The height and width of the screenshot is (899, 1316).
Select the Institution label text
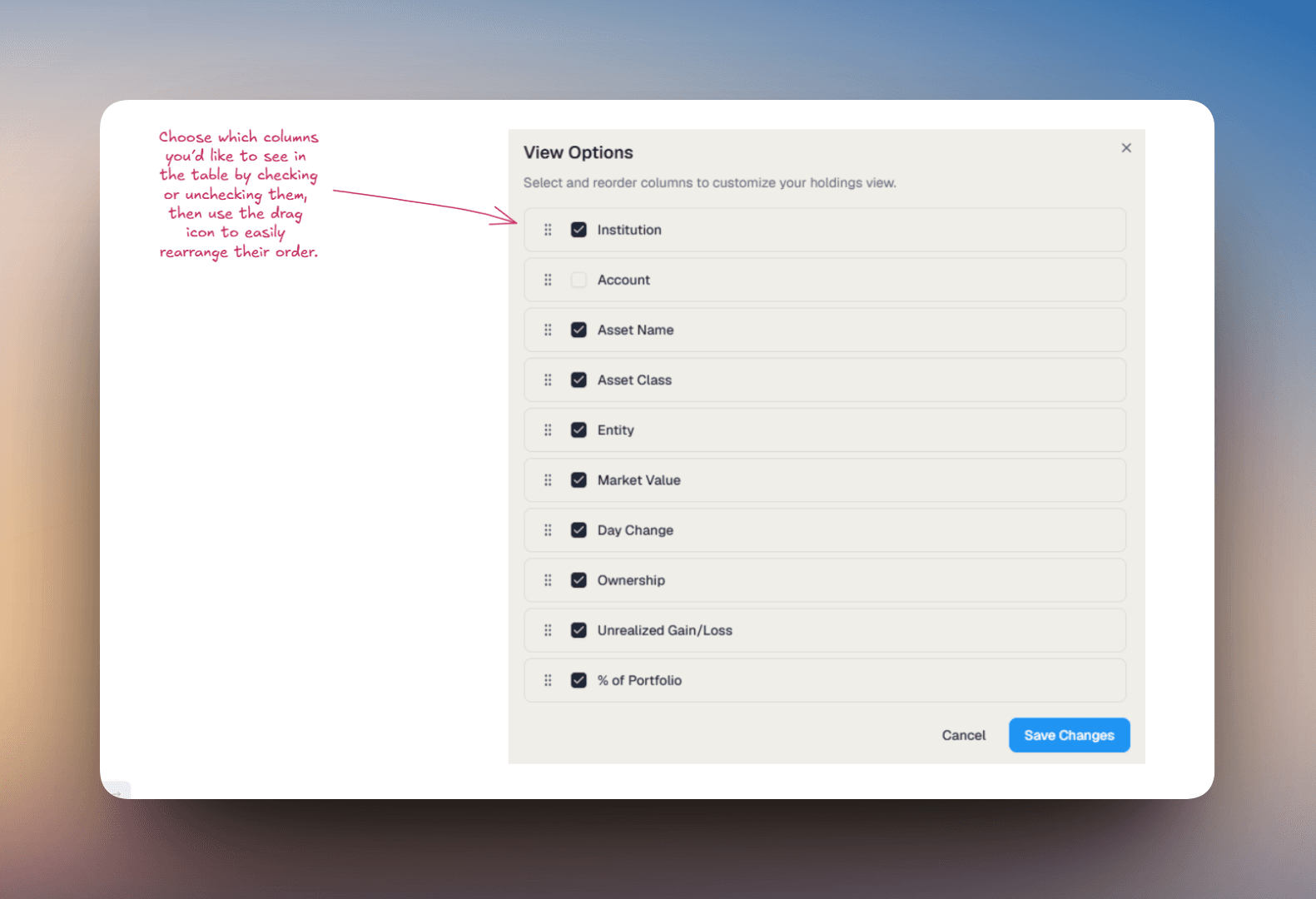(x=629, y=230)
